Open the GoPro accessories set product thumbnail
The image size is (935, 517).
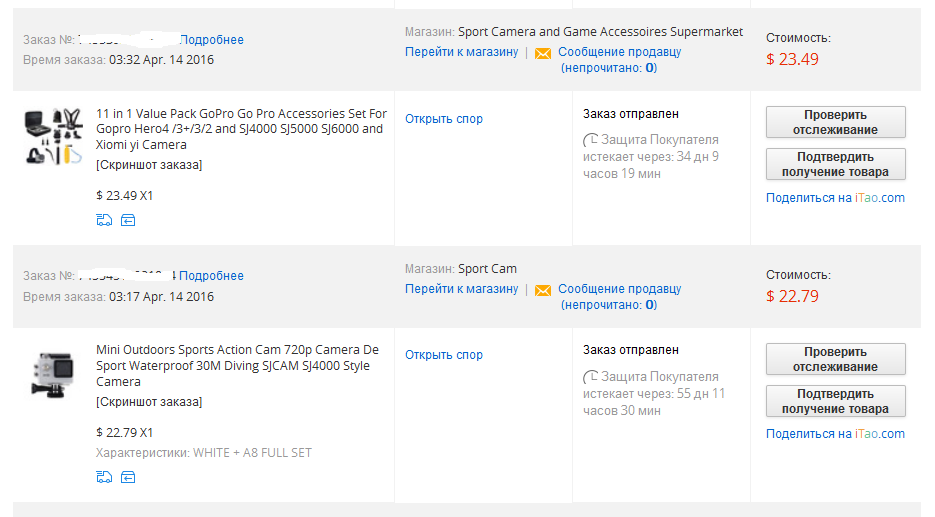coord(53,137)
